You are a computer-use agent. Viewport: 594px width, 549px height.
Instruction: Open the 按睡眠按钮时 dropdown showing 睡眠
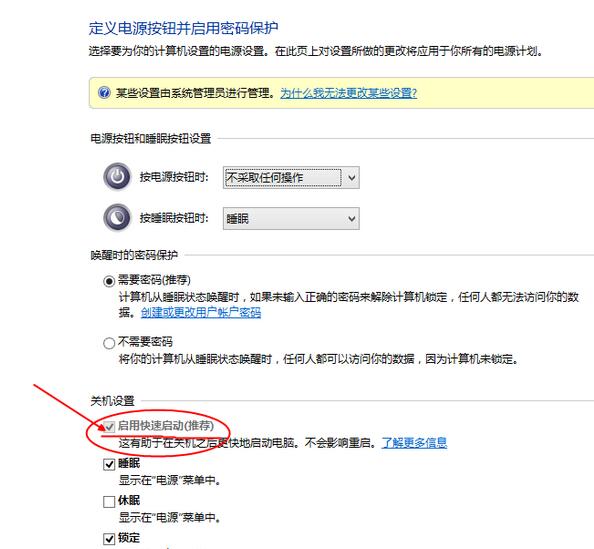tap(291, 218)
